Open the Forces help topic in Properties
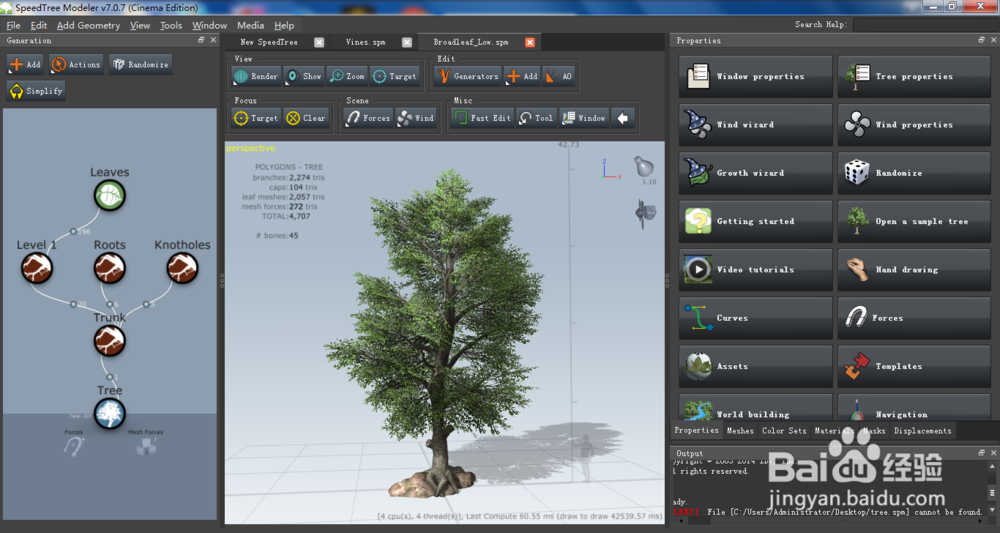The height and width of the screenshot is (533, 1000). (x=914, y=318)
